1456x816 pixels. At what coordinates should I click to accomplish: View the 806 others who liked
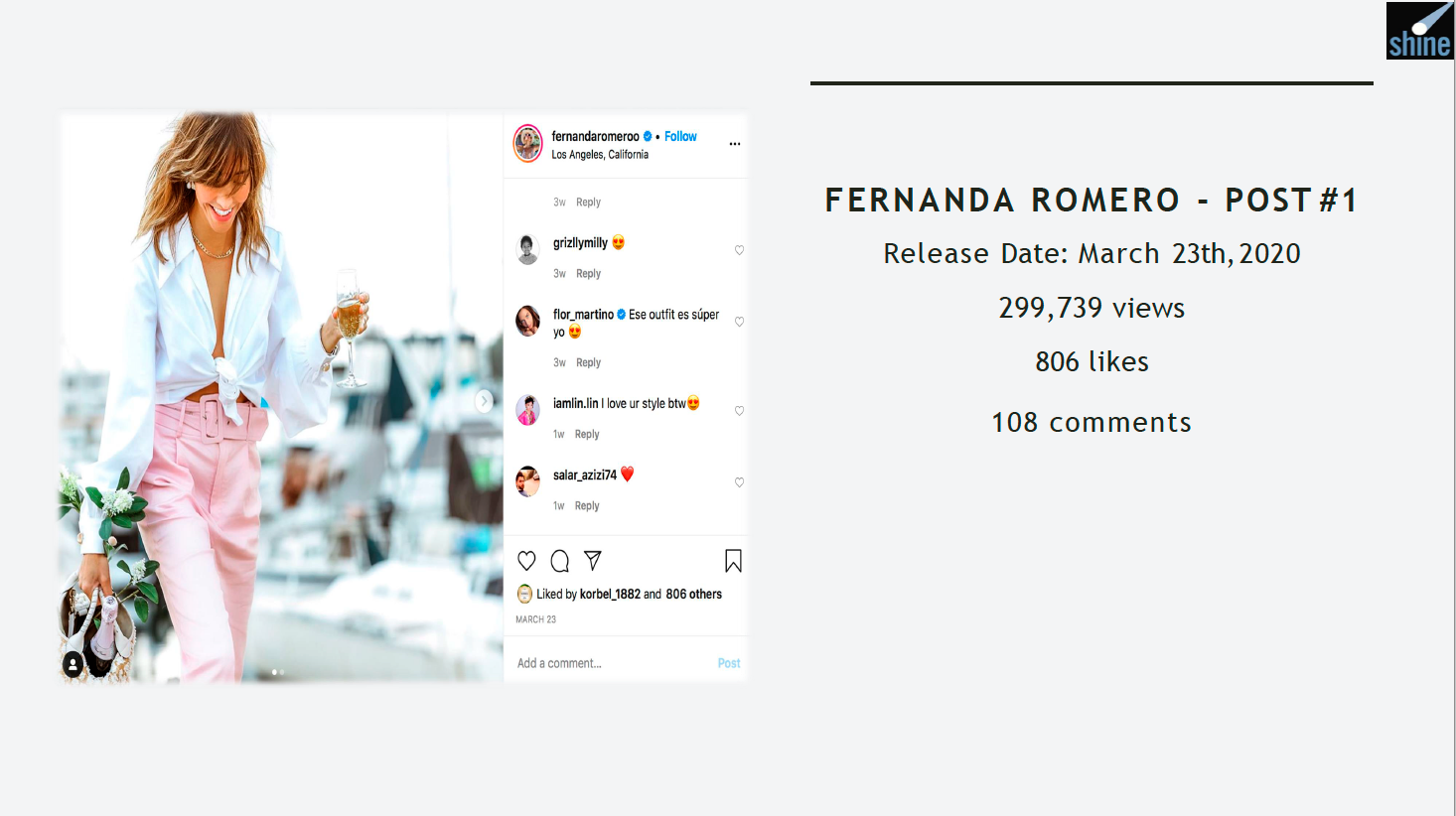693,594
